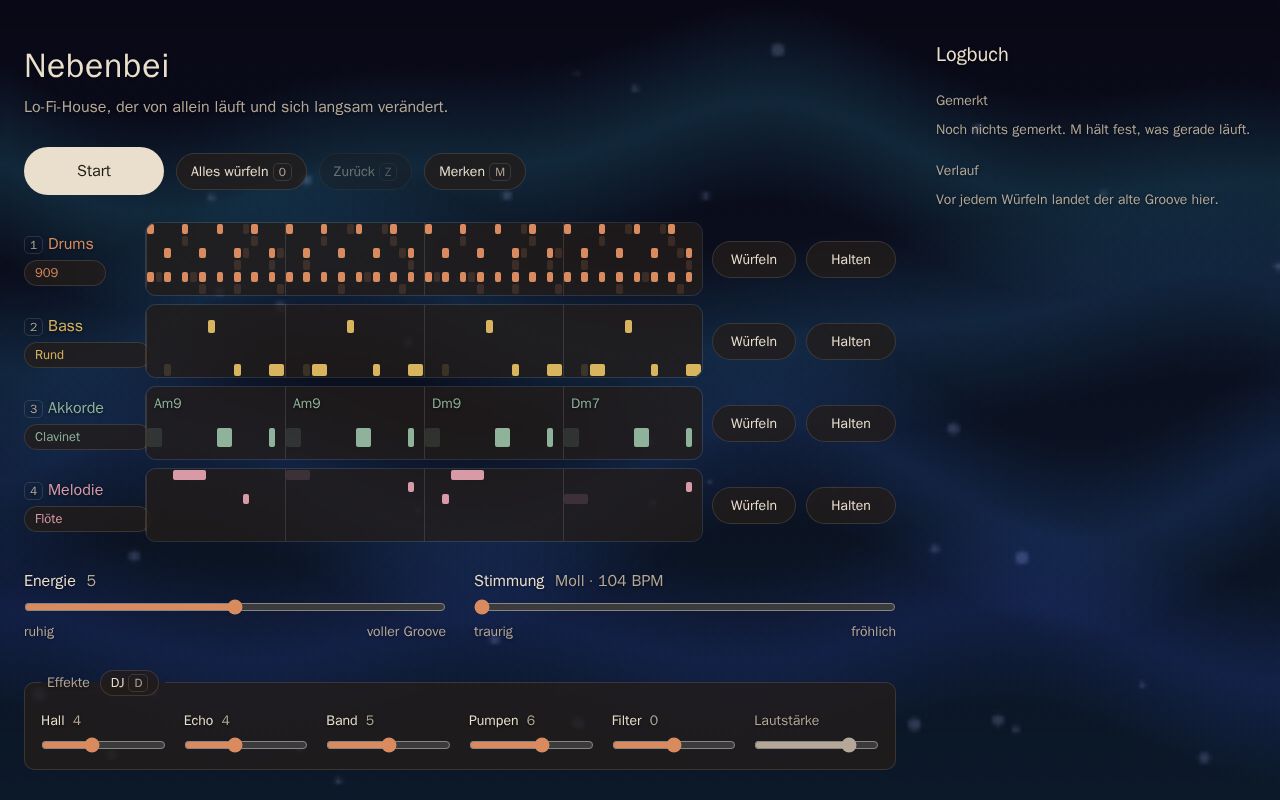Randomize the Bass track with Würfeln
This screenshot has height=800, width=1280.
(x=754, y=341)
